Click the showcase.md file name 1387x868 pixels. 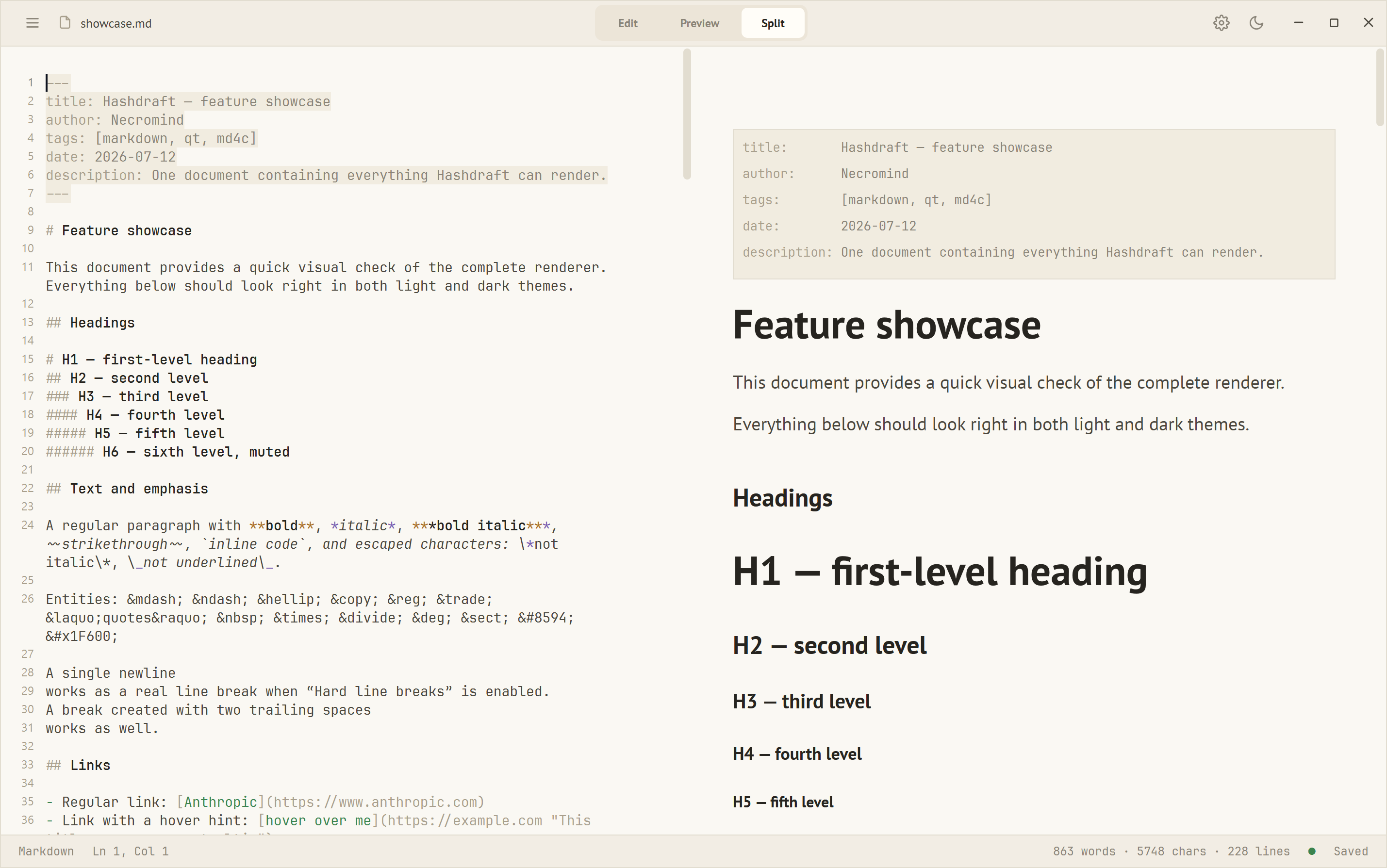pyautogui.click(x=116, y=24)
